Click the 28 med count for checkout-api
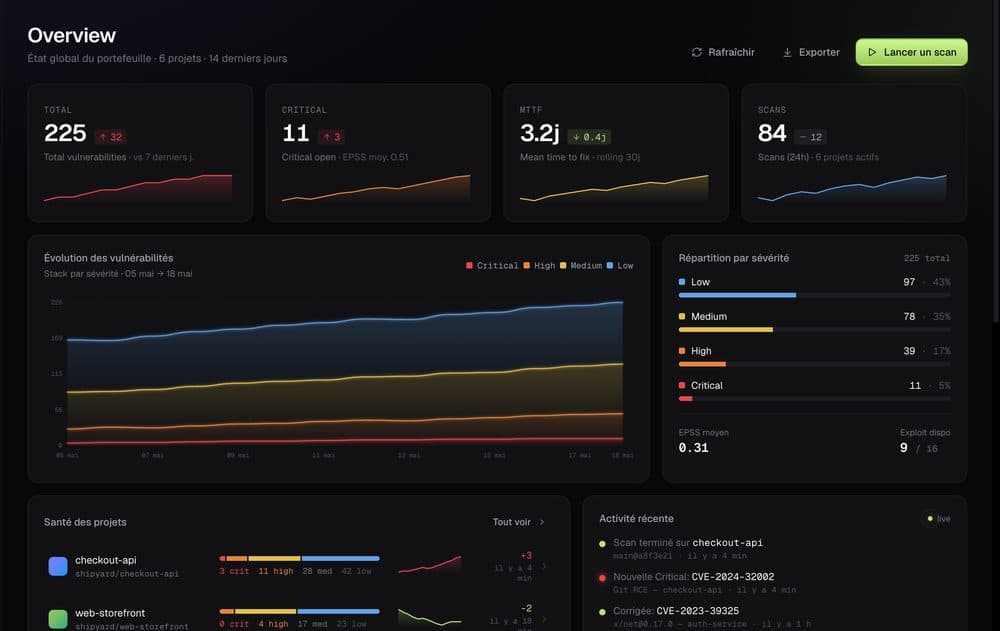The height and width of the screenshot is (631, 1000). [317, 571]
